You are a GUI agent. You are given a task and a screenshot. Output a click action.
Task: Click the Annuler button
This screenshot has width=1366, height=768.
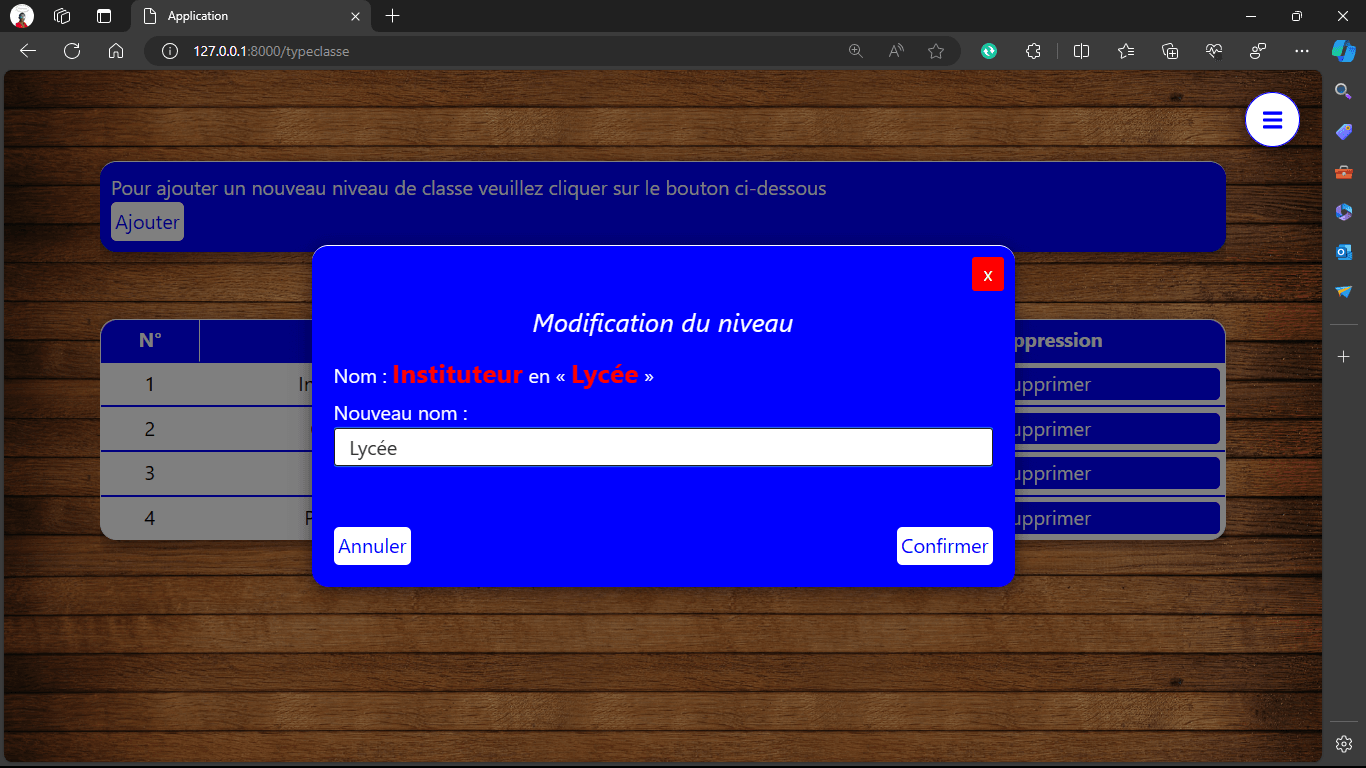(372, 546)
